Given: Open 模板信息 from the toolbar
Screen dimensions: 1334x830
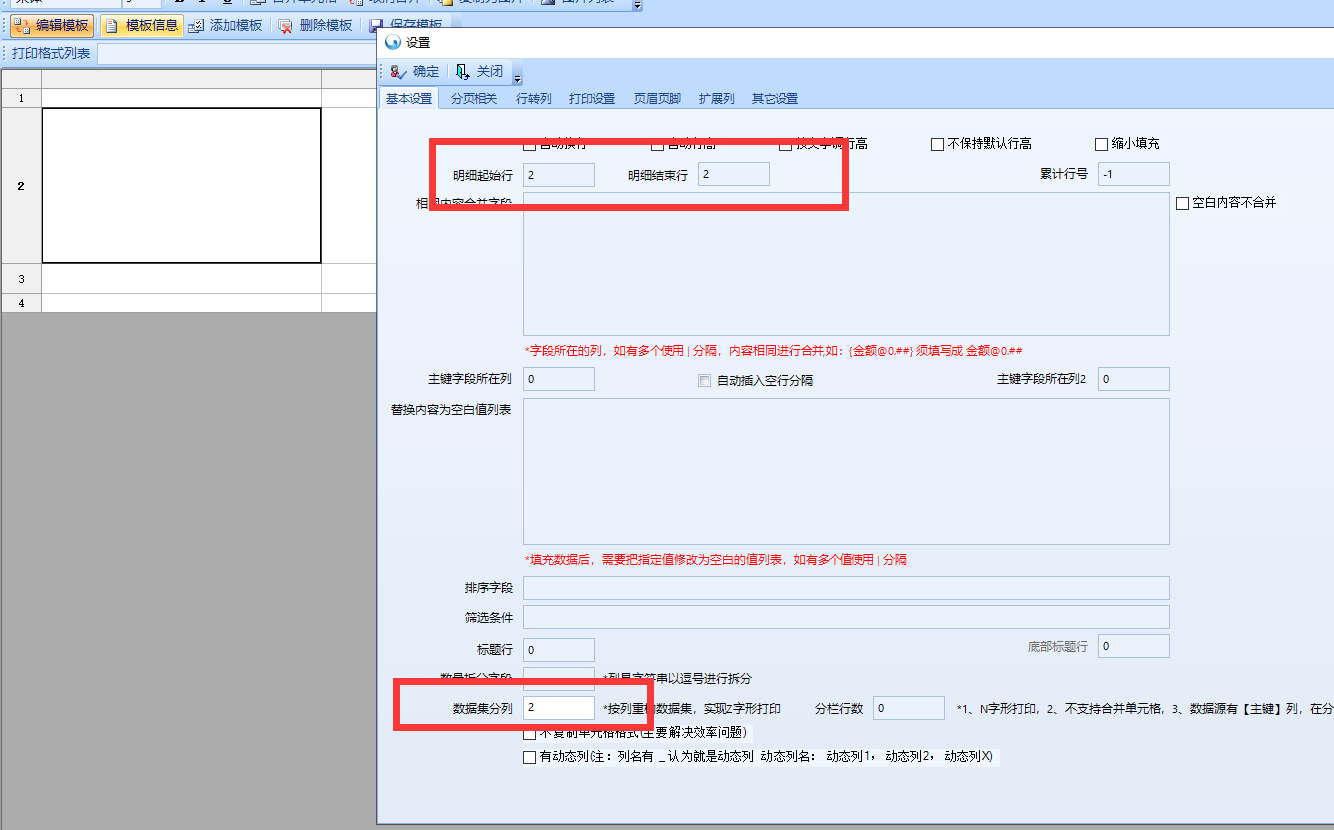Looking at the screenshot, I should coord(111,26).
